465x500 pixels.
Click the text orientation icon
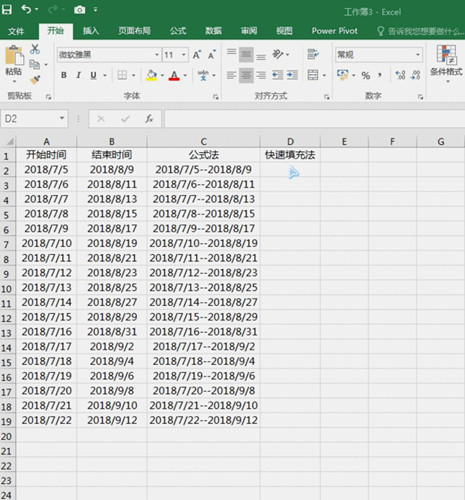278,54
